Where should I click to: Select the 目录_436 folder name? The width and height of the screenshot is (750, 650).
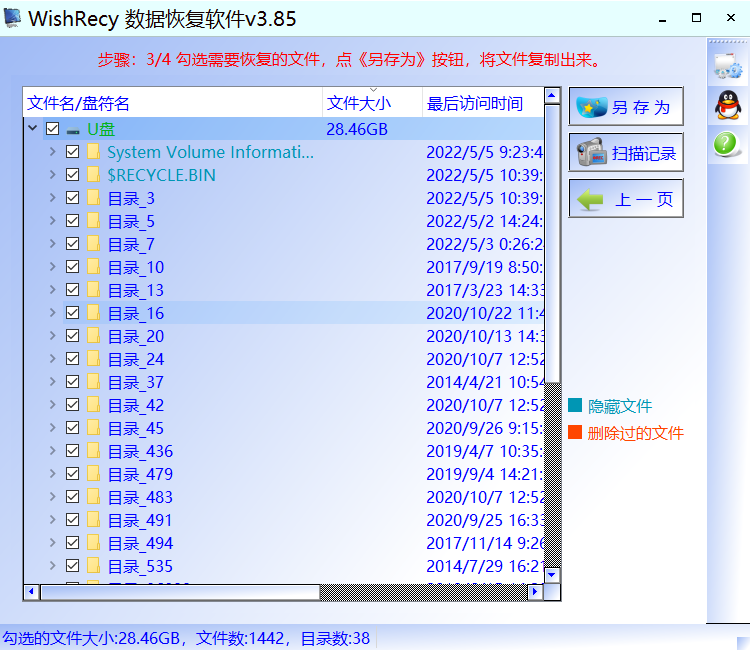[x=140, y=452]
